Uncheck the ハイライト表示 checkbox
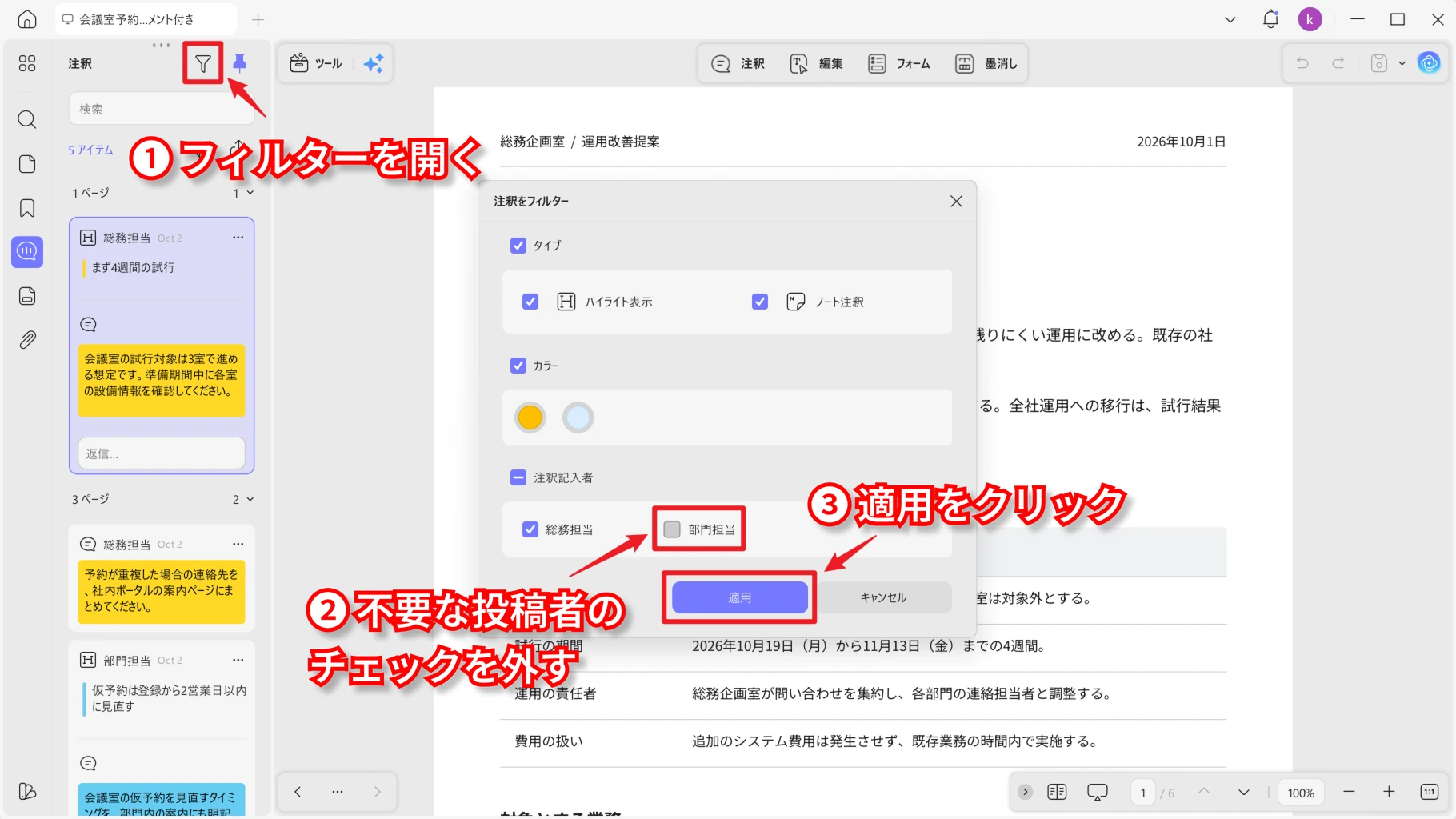1456x819 pixels. tap(530, 302)
